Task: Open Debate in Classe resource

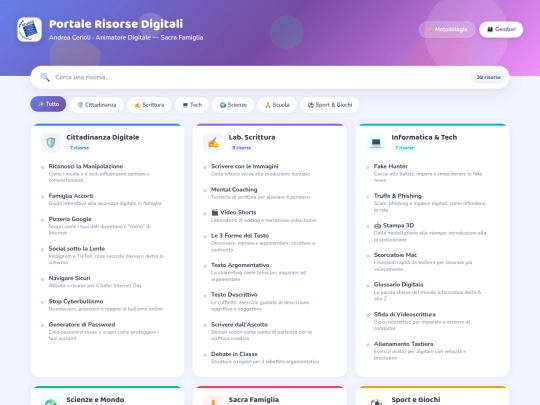Action: (270, 357)
